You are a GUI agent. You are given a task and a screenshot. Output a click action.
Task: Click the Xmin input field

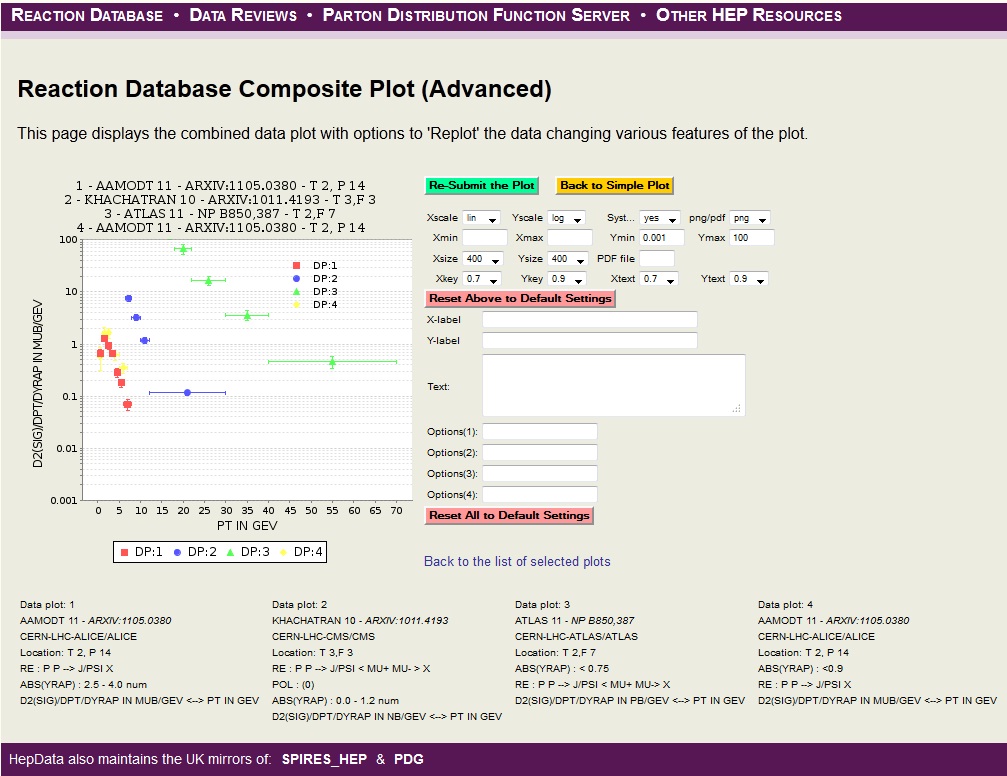485,238
